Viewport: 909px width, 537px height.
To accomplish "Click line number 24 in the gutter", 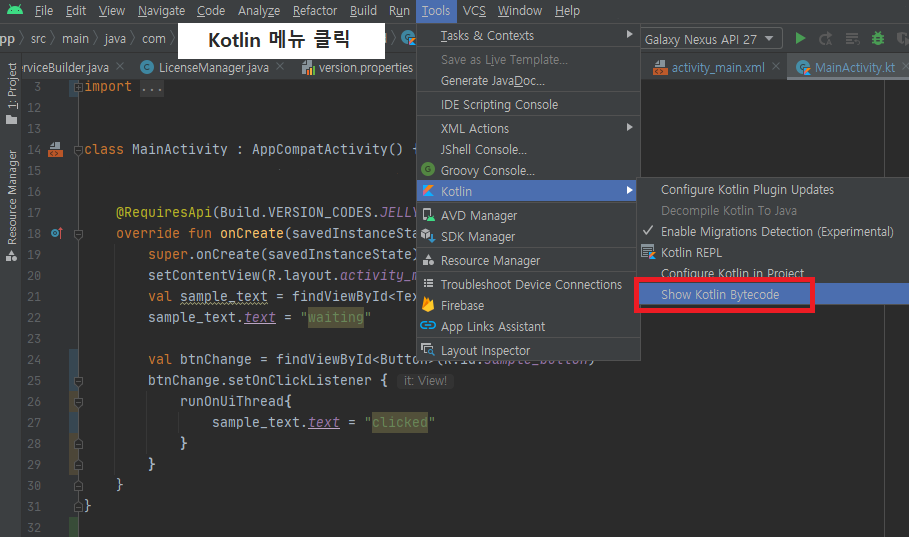I will pyautogui.click(x=34, y=360).
